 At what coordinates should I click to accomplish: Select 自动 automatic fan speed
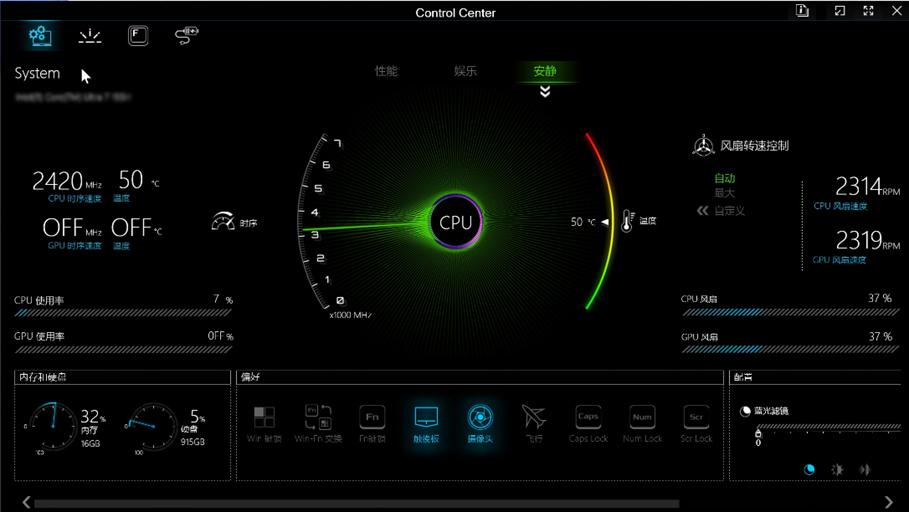point(724,176)
